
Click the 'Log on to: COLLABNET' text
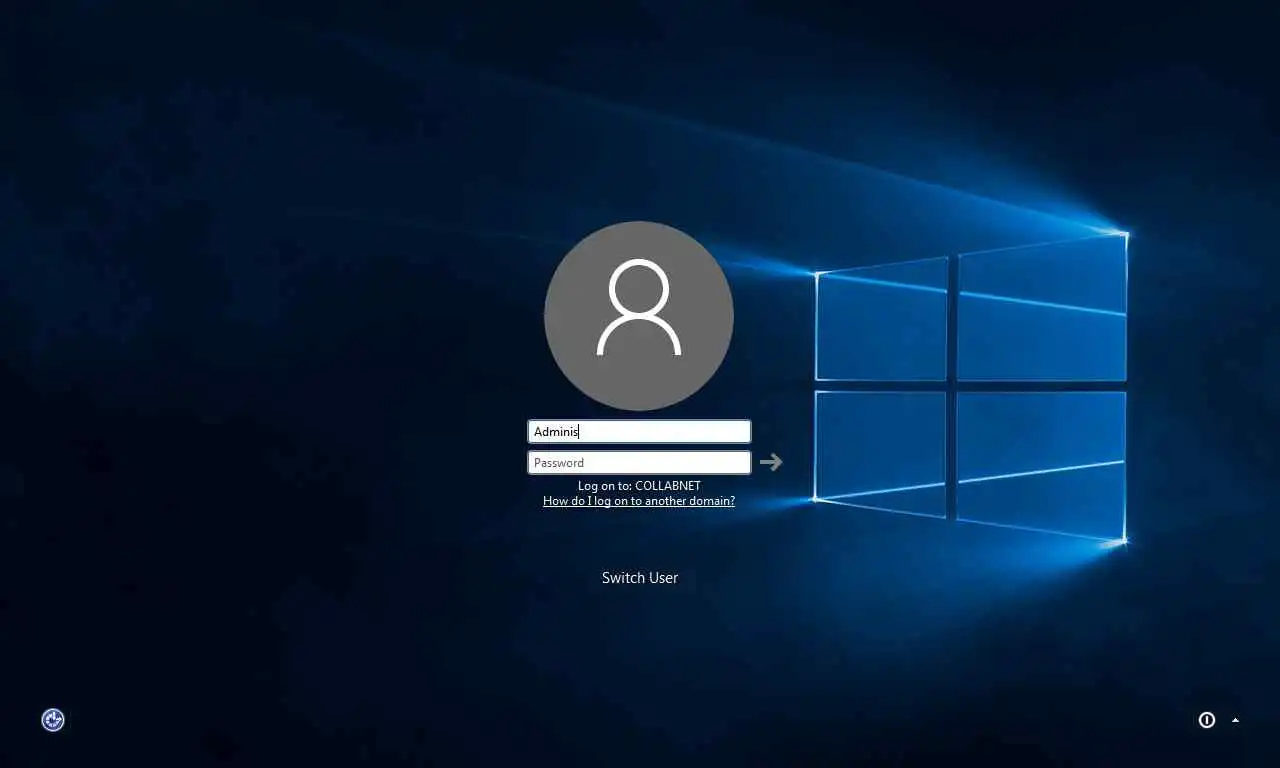[639, 486]
